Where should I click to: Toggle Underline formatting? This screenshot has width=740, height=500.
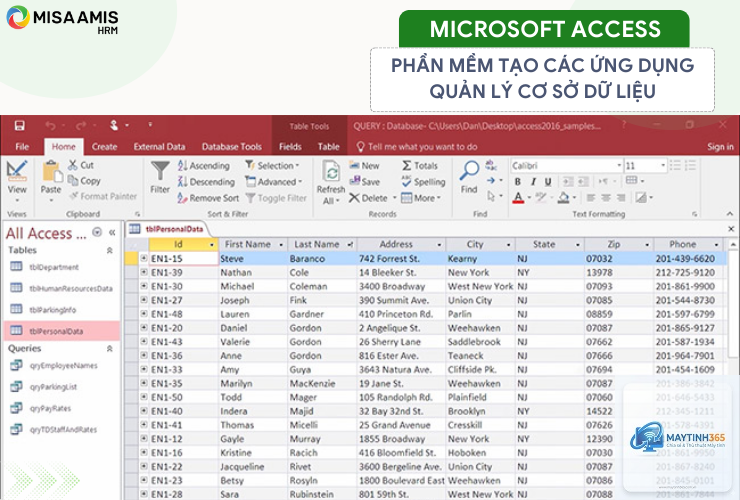point(548,182)
